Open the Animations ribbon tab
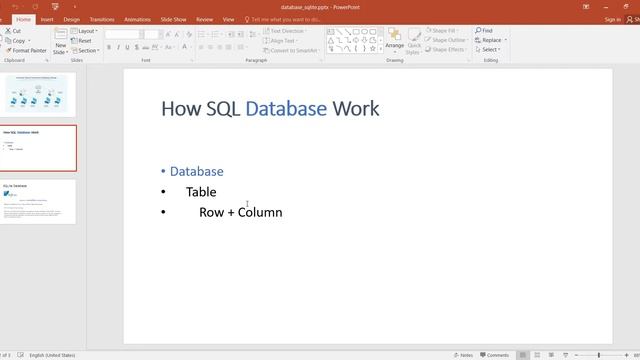Screen dimensions: 640x360 point(138,20)
